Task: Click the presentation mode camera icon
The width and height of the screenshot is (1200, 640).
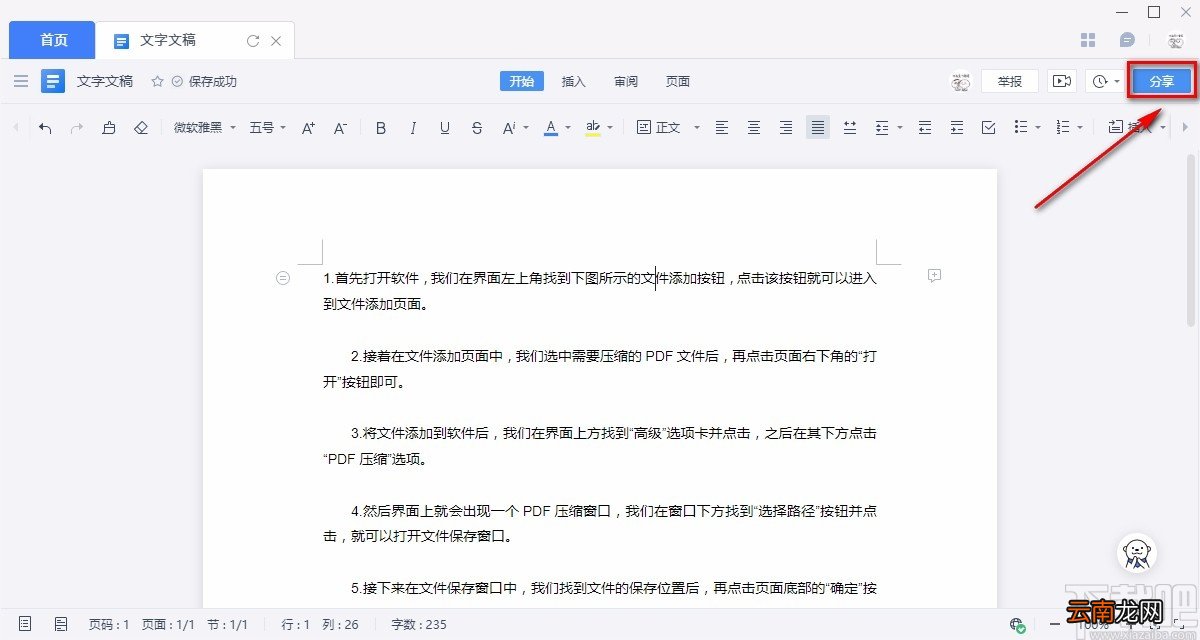Action: point(1062,81)
